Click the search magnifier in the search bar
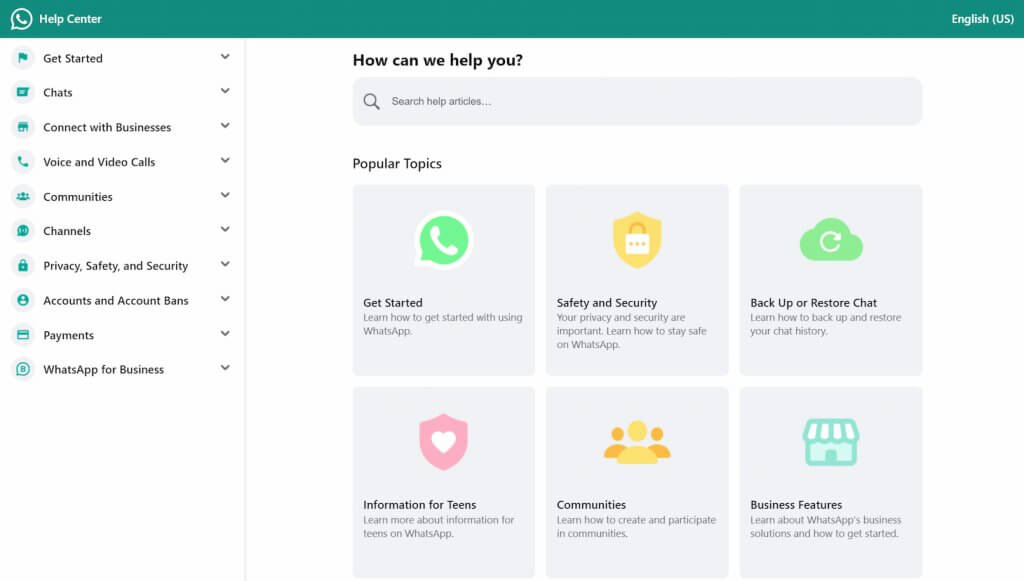 371,101
